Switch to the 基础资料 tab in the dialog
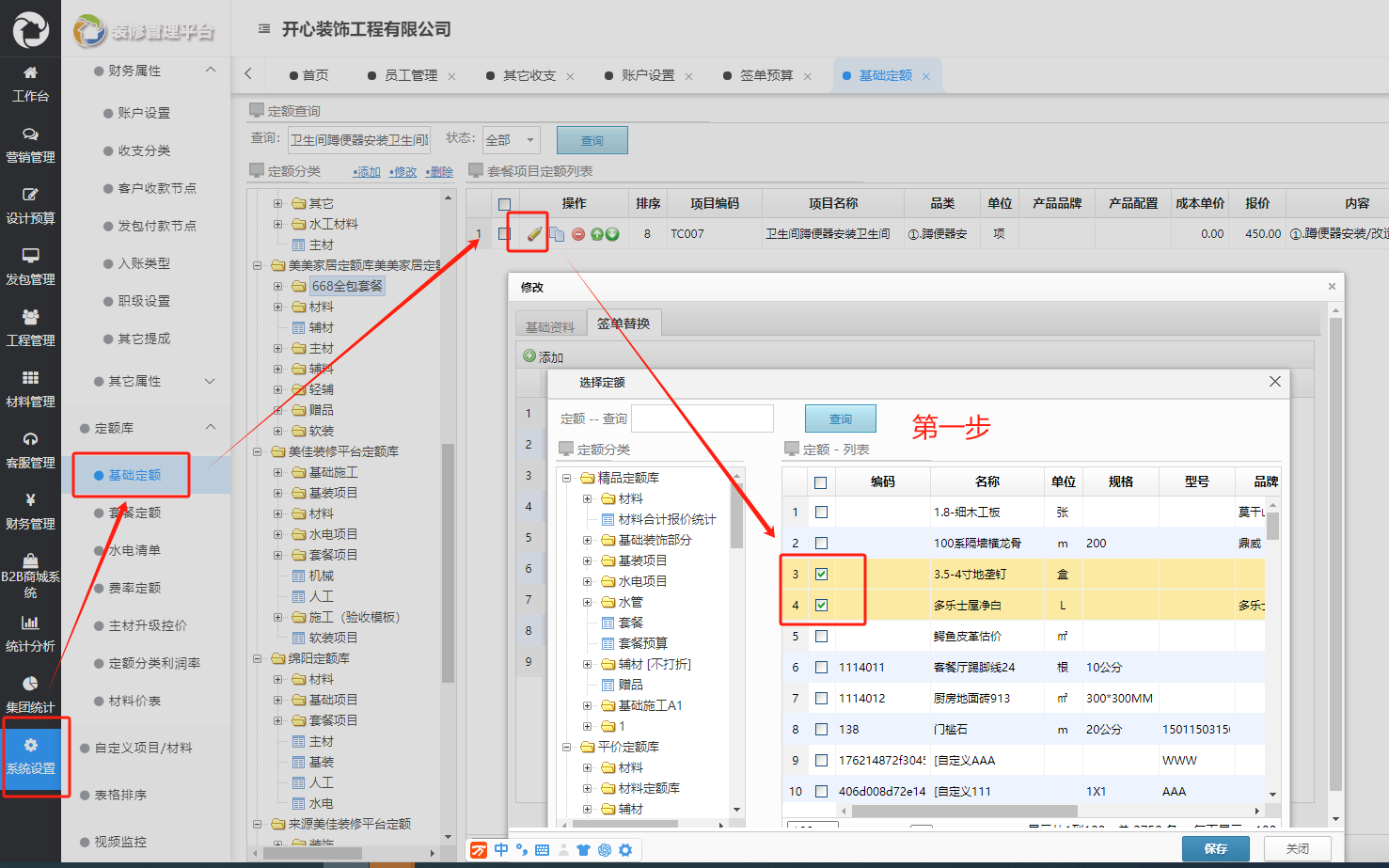The image size is (1389, 868). click(550, 325)
